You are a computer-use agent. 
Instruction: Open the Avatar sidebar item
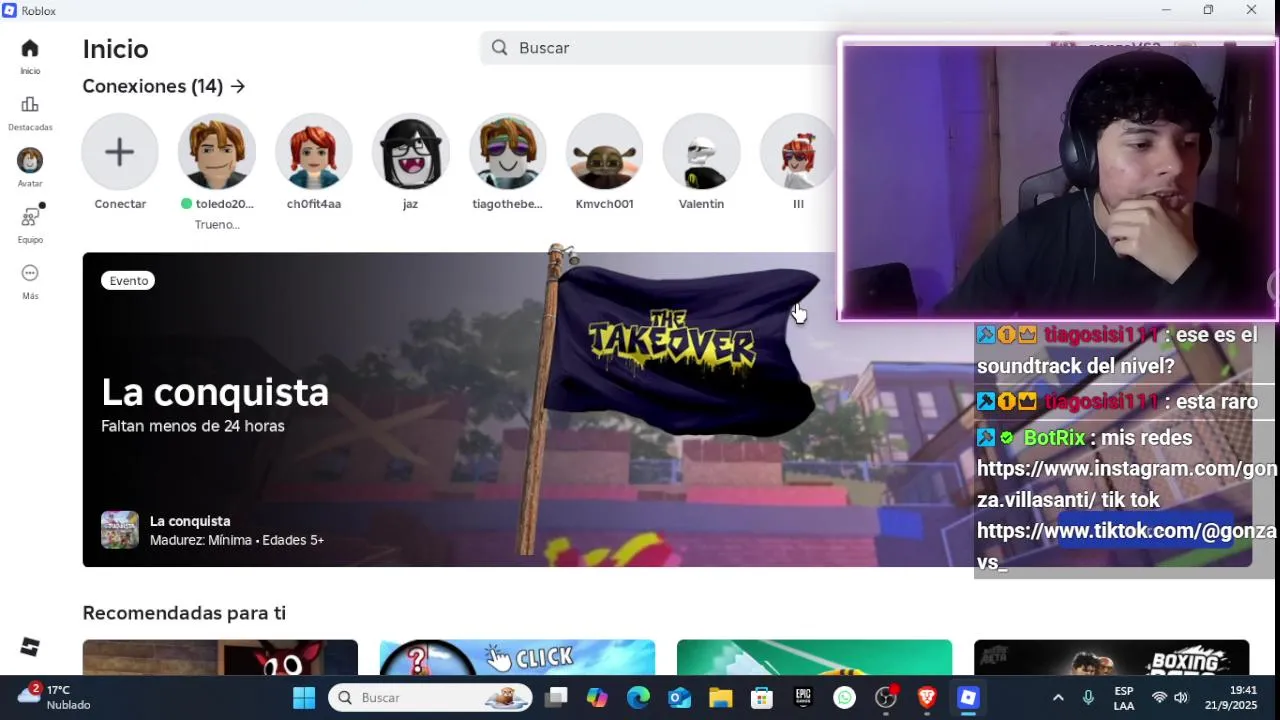point(30,168)
